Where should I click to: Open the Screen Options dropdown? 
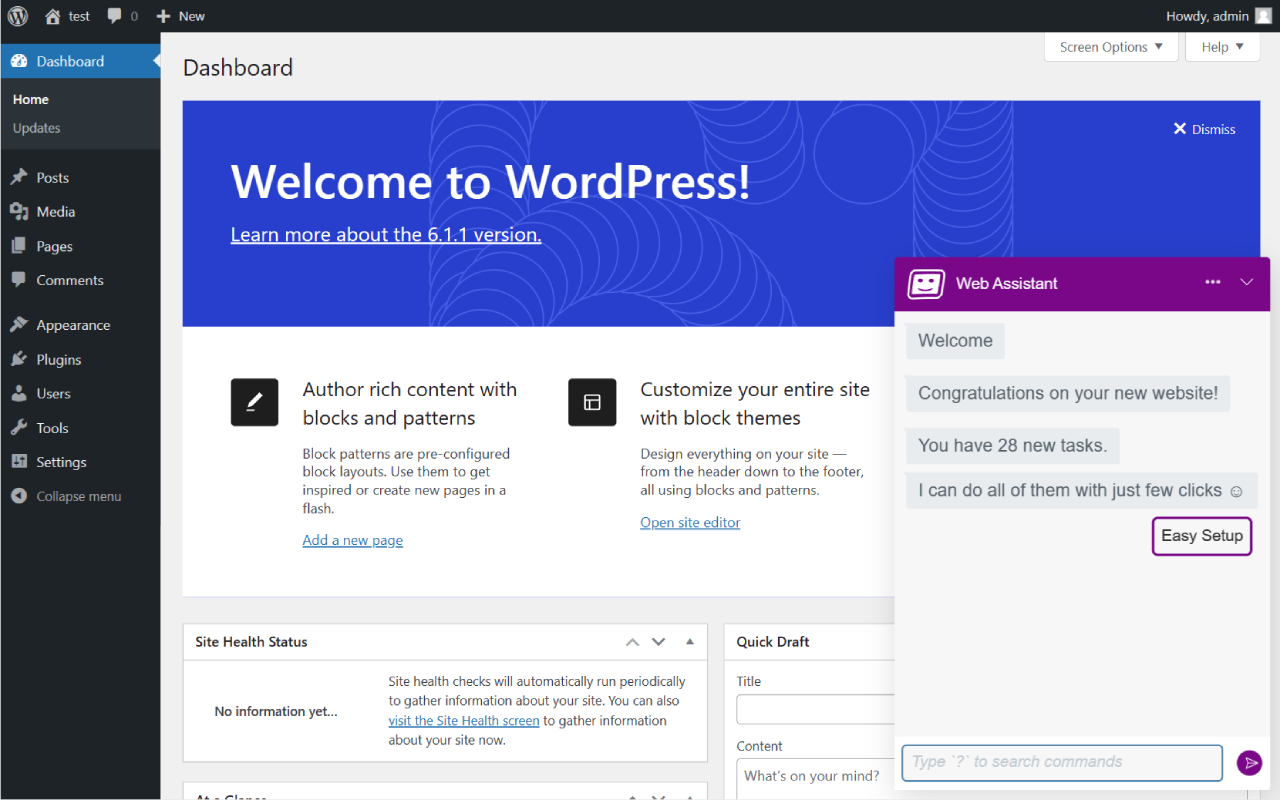click(1111, 47)
